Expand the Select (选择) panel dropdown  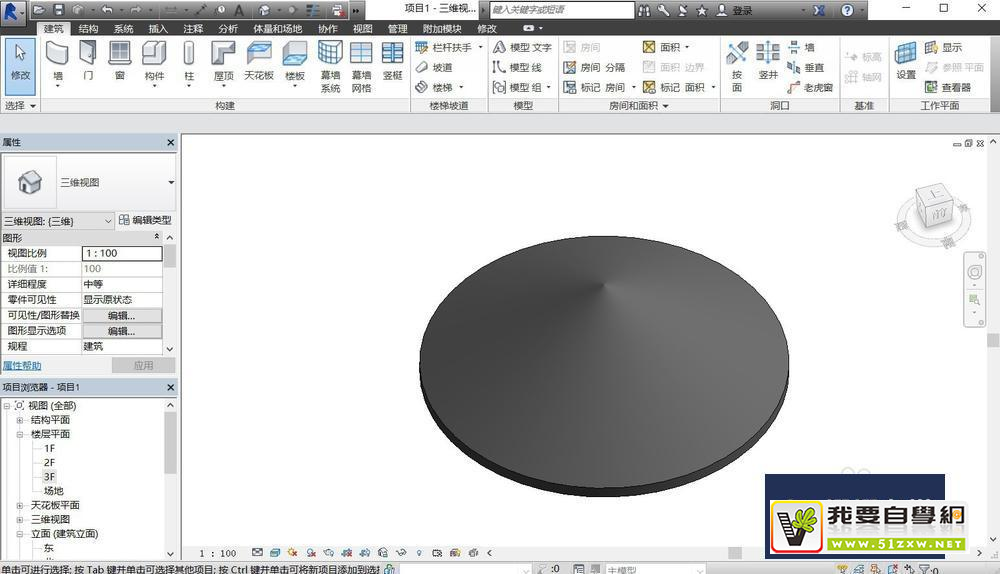(20, 106)
